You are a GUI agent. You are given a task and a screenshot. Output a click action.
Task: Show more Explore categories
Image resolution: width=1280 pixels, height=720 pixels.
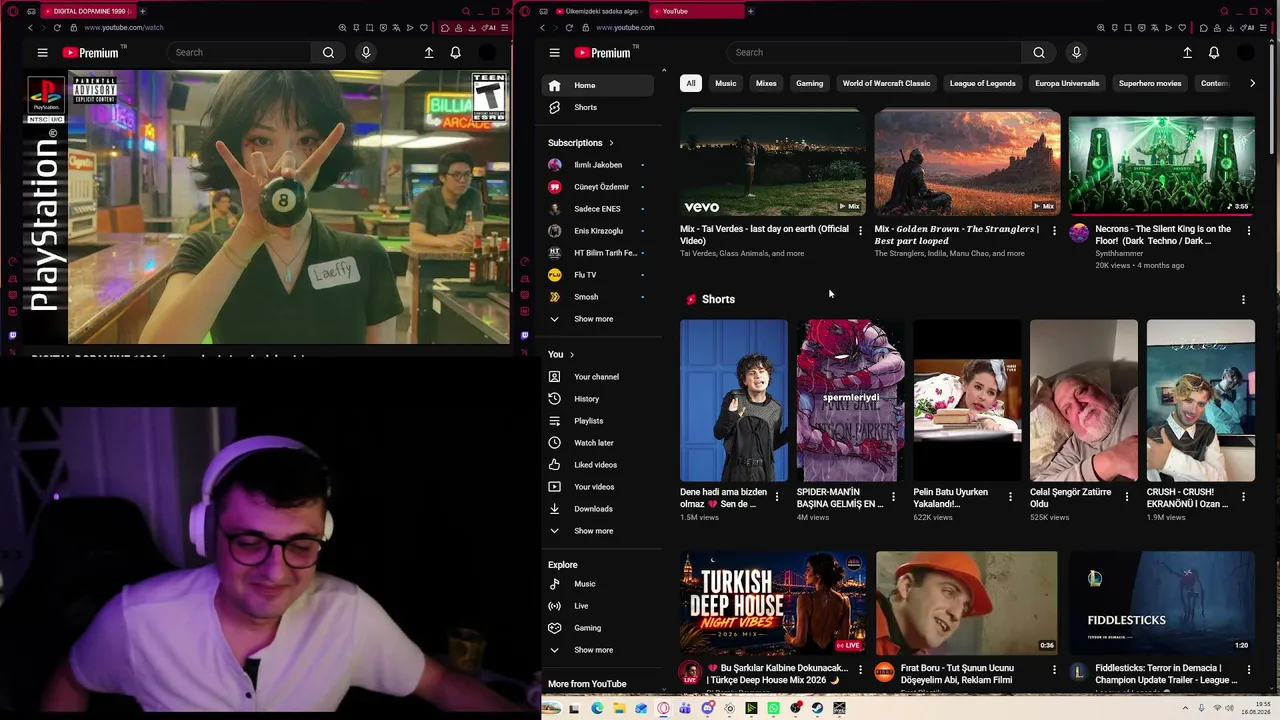598,650
